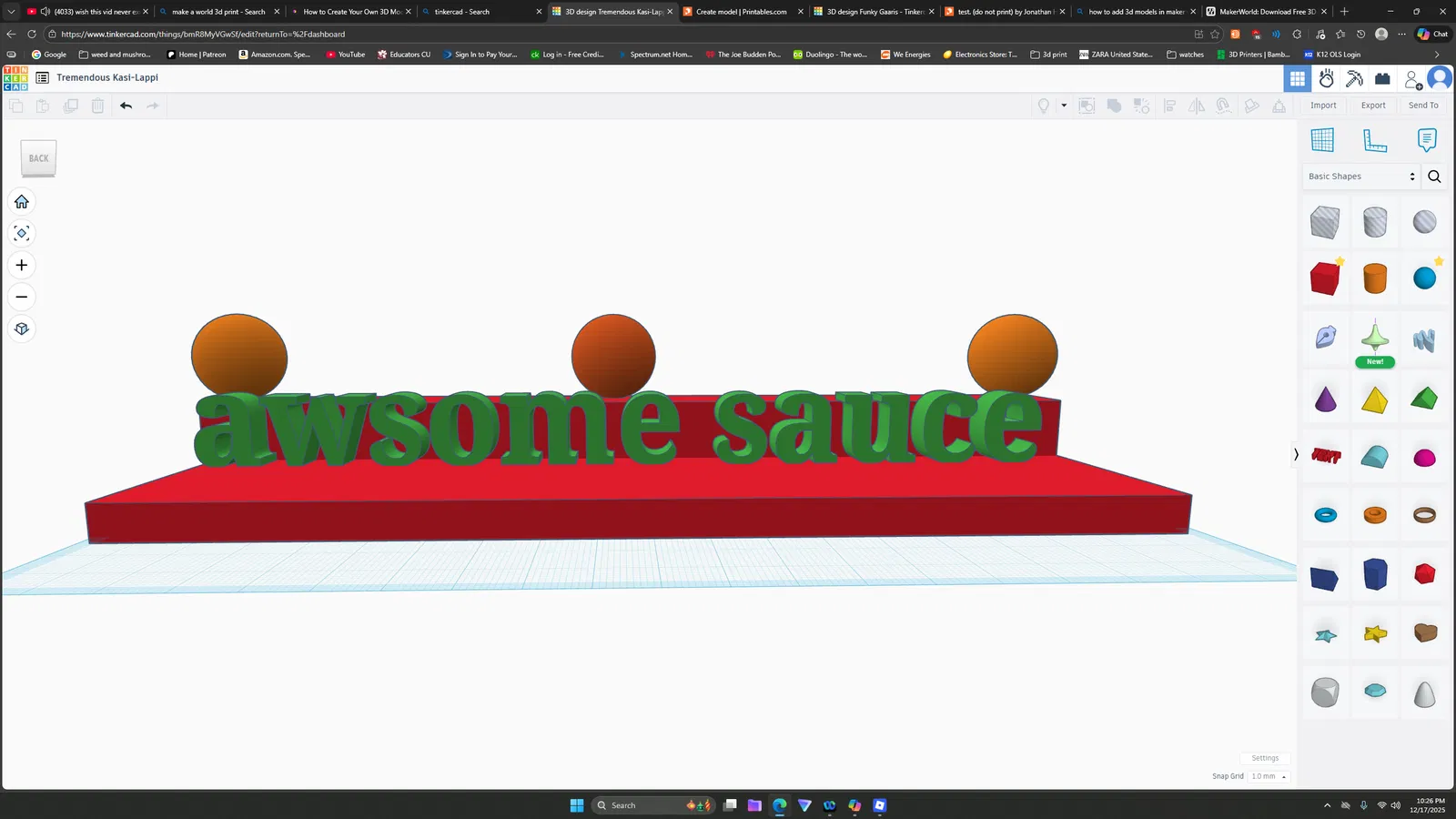The height and width of the screenshot is (819, 1456).
Task: Switch perspective with the cube view icon
Action: tap(22, 329)
